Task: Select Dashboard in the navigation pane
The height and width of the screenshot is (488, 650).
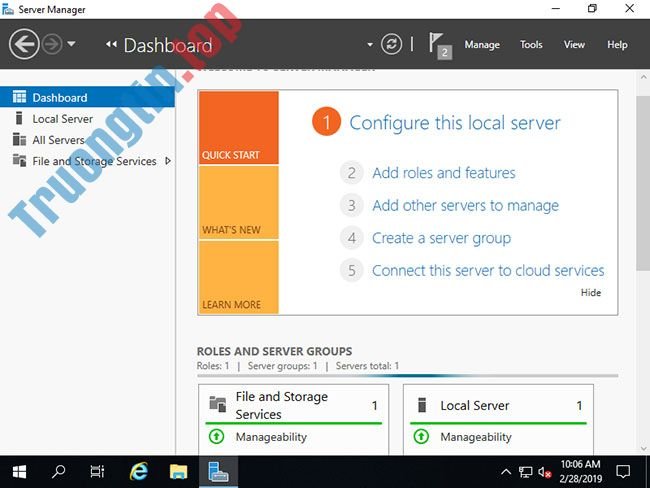Action: tap(87, 97)
